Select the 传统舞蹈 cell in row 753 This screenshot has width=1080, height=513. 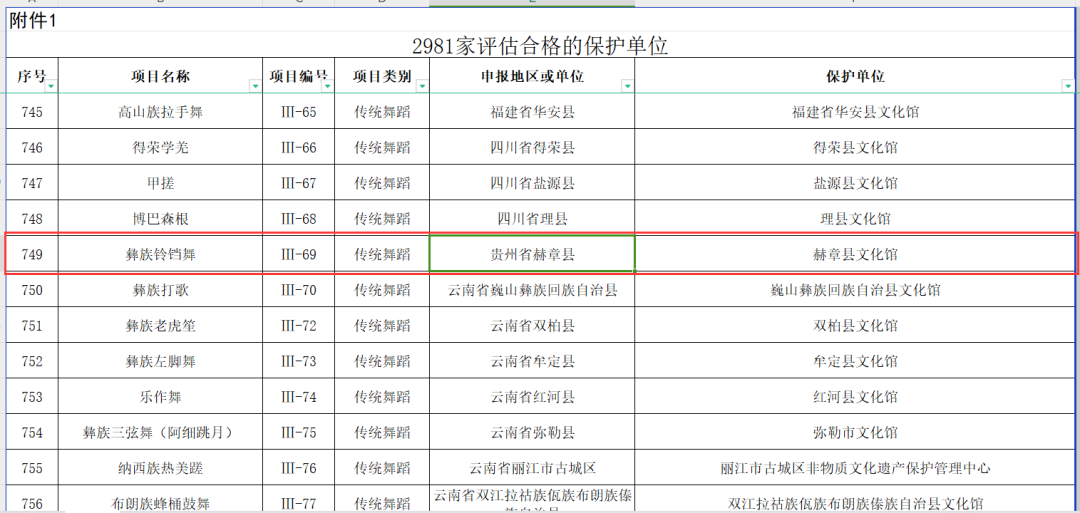click(382, 397)
